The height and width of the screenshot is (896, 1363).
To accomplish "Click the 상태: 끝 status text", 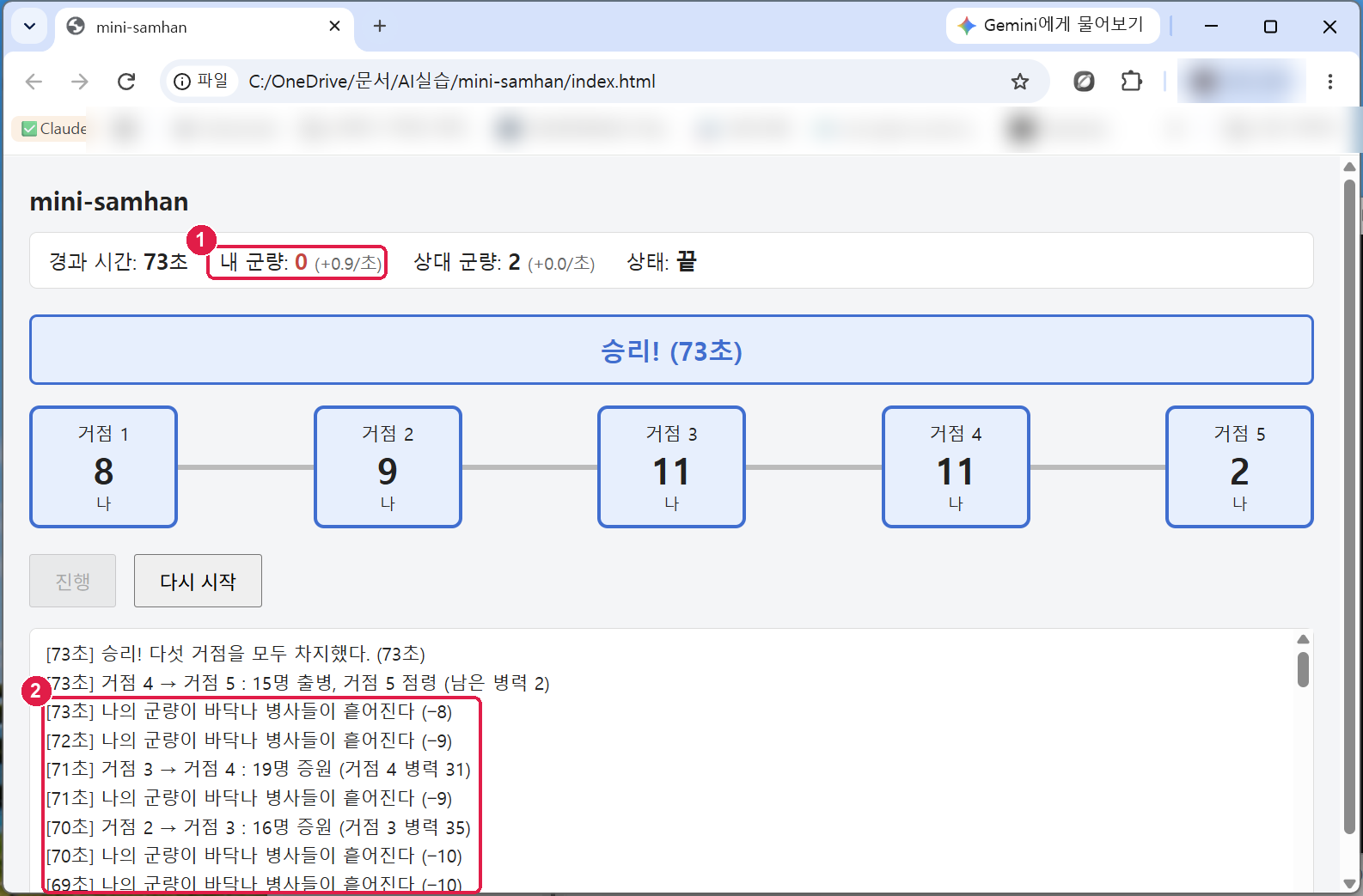I will pyautogui.click(x=662, y=262).
